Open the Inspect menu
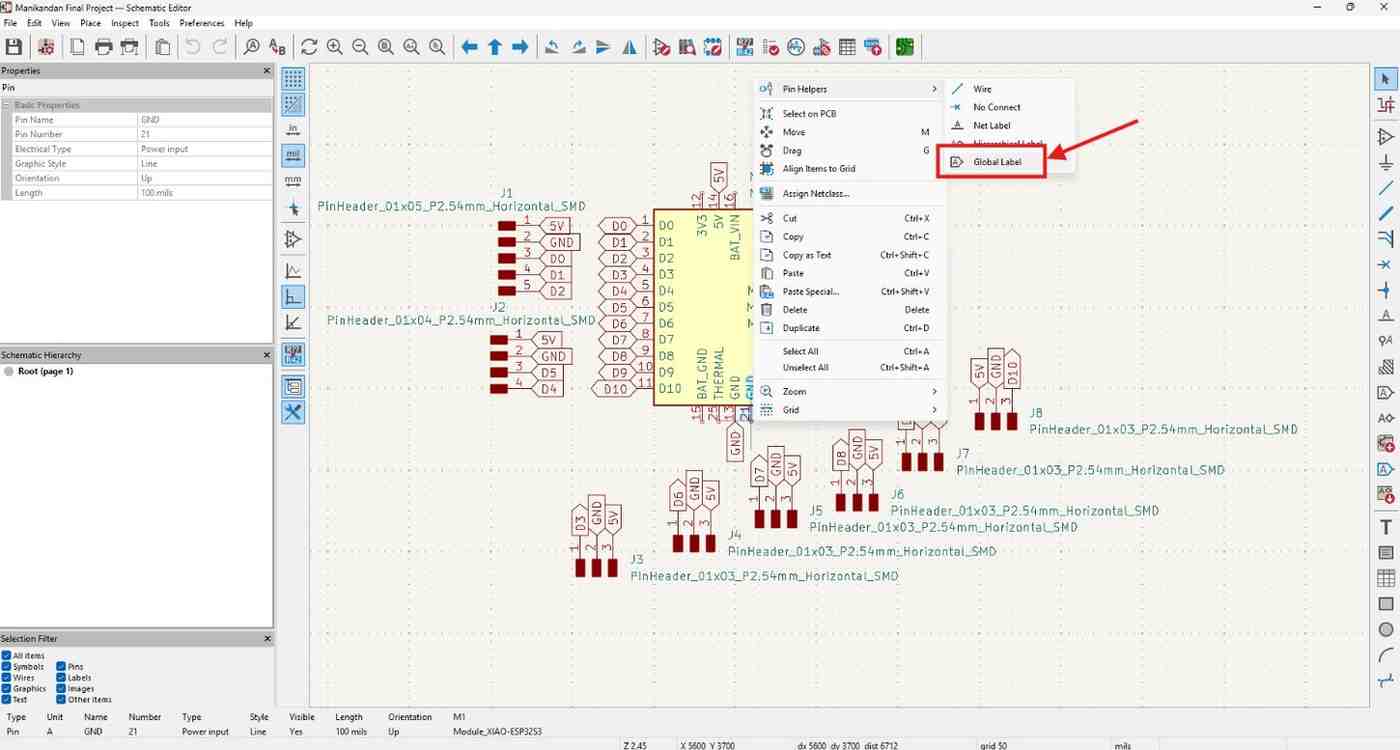Image resolution: width=1400 pixels, height=750 pixels. click(x=125, y=22)
